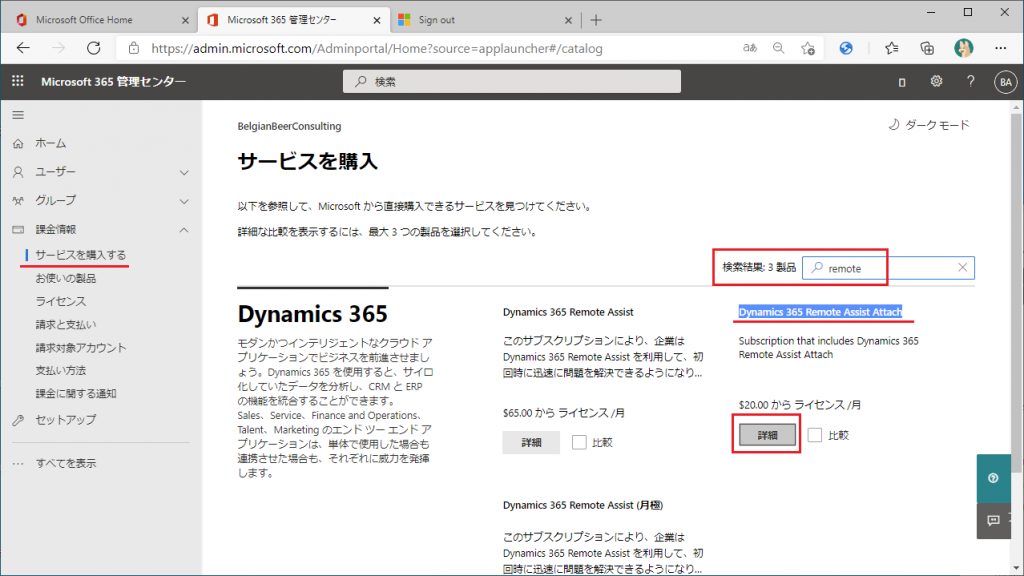Open 支払い方法 in the sidebar
Image resolution: width=1024 pixels, height=576 pixels.
(x=61, y=370)
